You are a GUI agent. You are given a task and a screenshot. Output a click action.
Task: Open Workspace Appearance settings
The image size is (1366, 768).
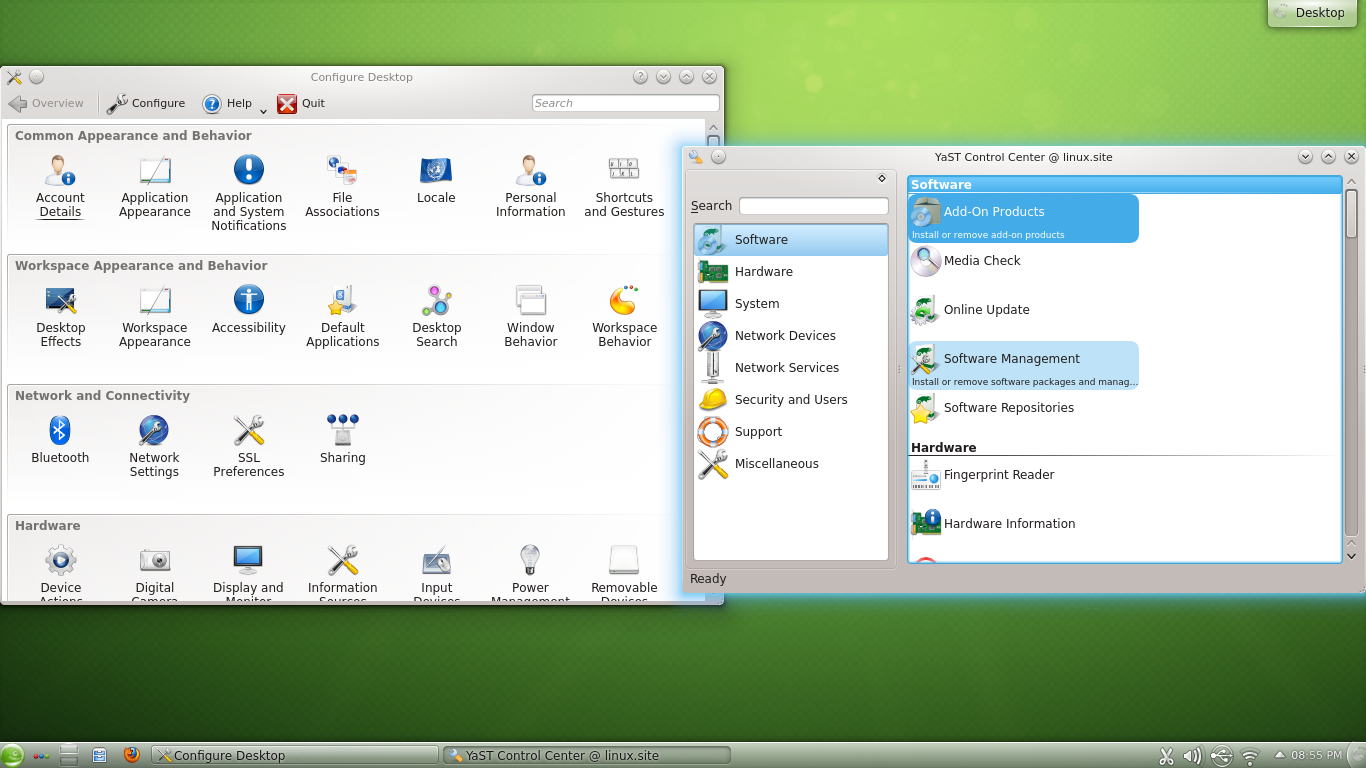pyautogui.click(x=154, y=316)
